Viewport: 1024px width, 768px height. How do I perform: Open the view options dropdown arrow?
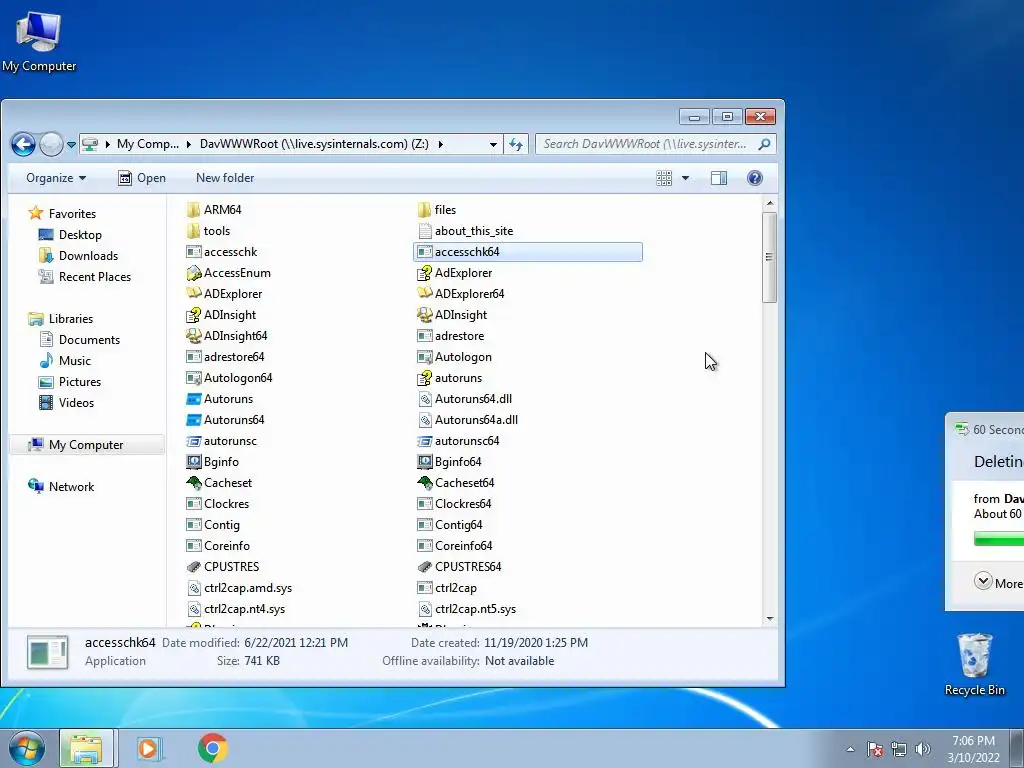(x=685, y=178)
